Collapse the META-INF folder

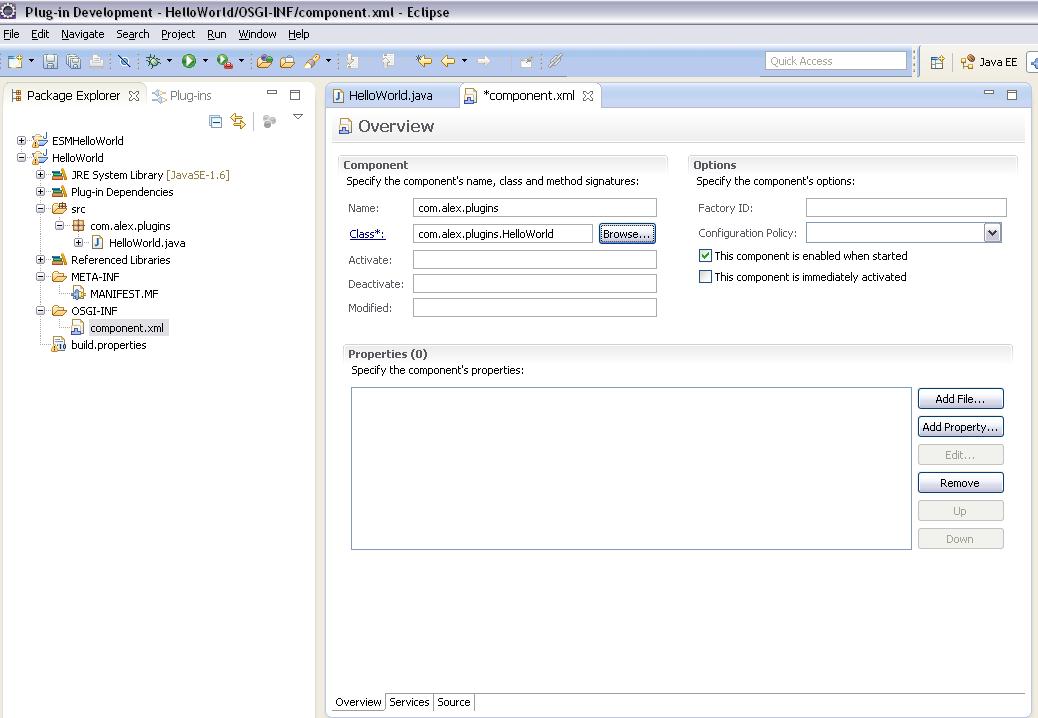click(40, 277)
